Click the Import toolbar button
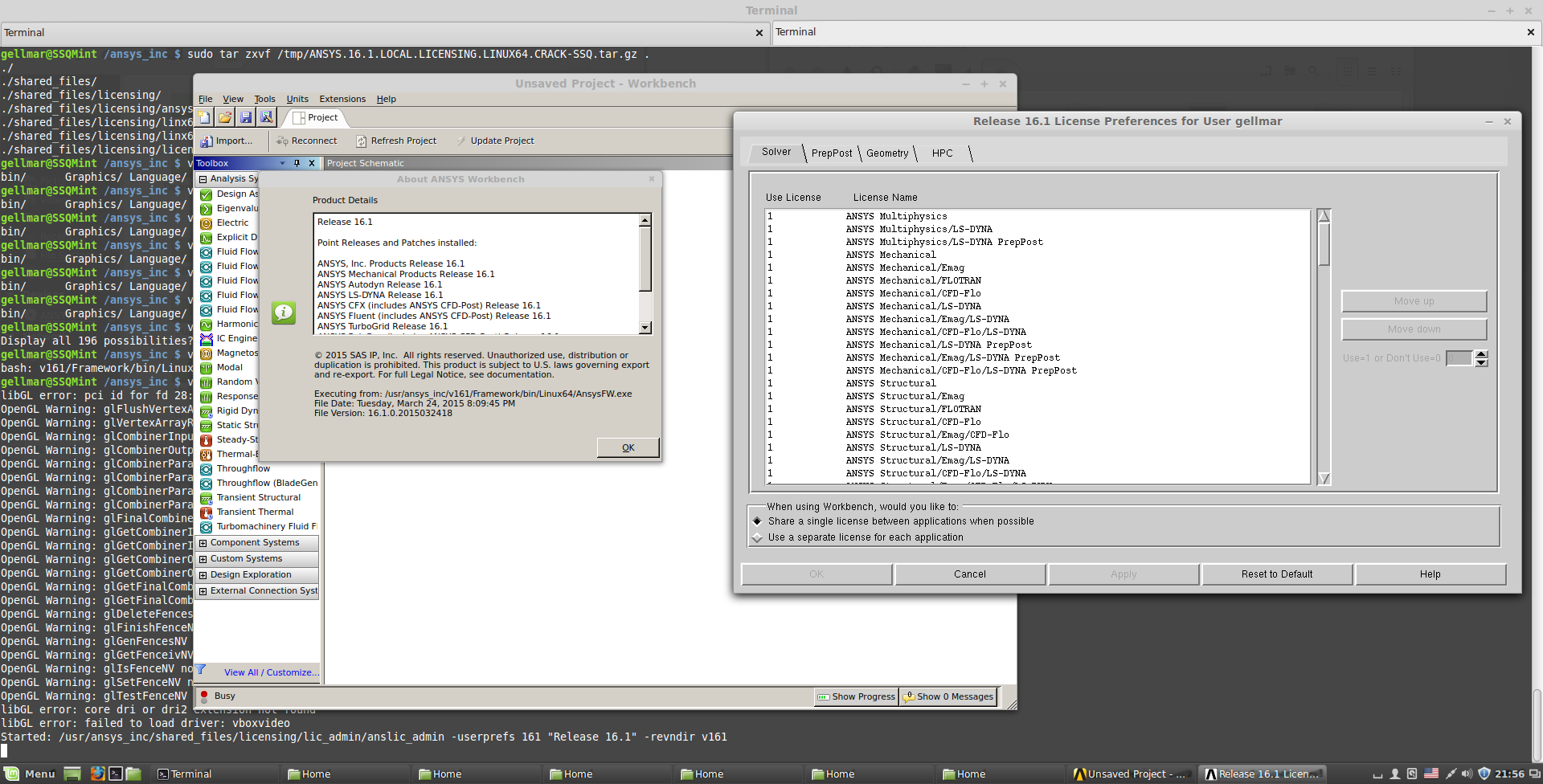The image size is (1543, 784). [226, 141]
